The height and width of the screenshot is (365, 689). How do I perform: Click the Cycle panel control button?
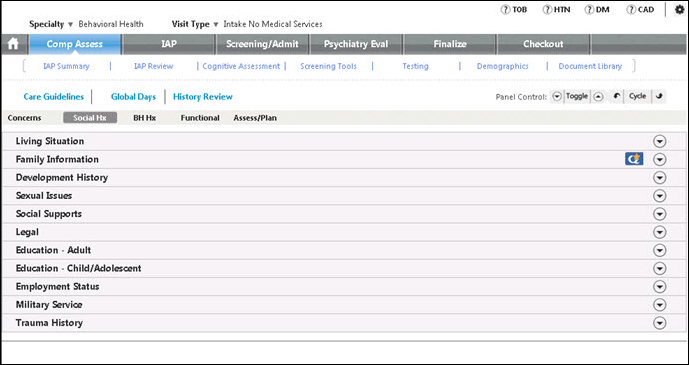click(638, 96)
